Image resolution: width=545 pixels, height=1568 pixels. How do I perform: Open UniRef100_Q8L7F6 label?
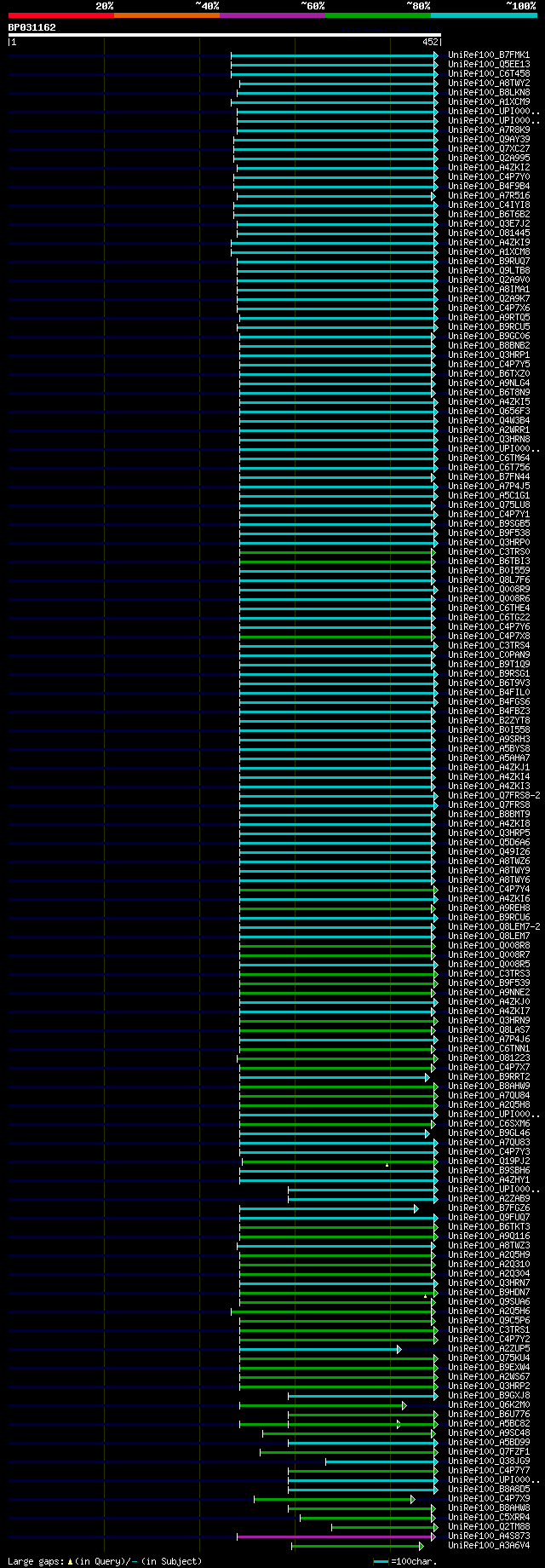(x=489, y=579)
